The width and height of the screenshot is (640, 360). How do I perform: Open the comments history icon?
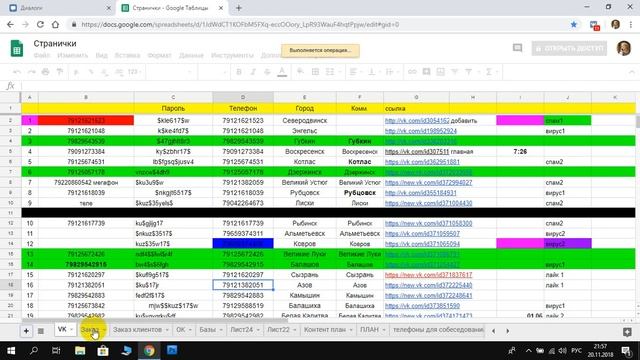click(x=518, y=48)
